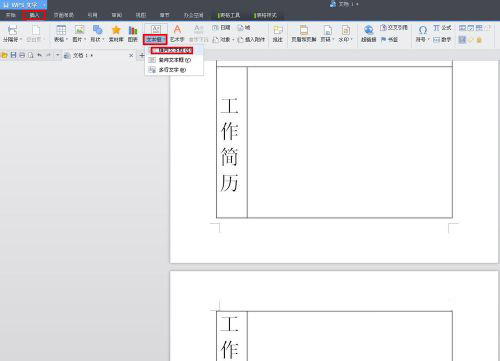Open the quick access toolbar dropdown arrow
Viewport: 500px width, 361px height.
click(x=57, y=55)
